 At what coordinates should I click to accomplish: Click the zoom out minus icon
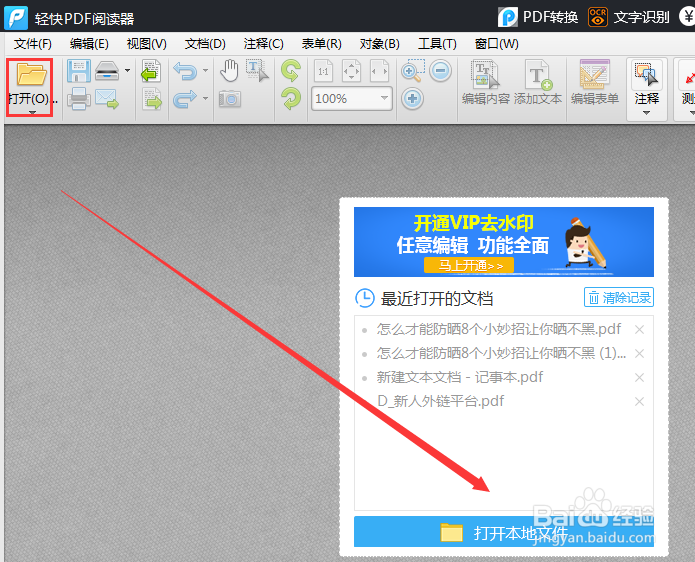(x=441, y=71)
